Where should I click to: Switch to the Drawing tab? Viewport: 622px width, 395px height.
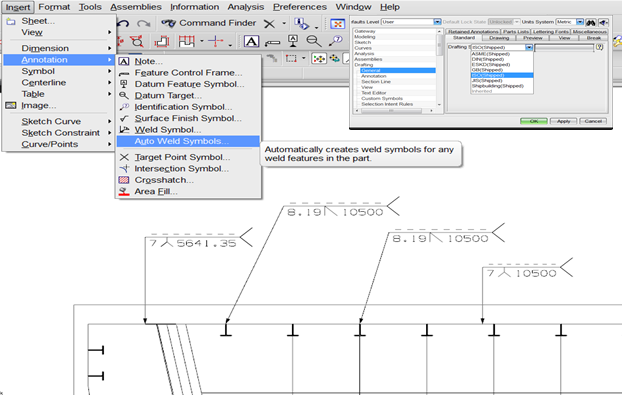pos(499,38)
